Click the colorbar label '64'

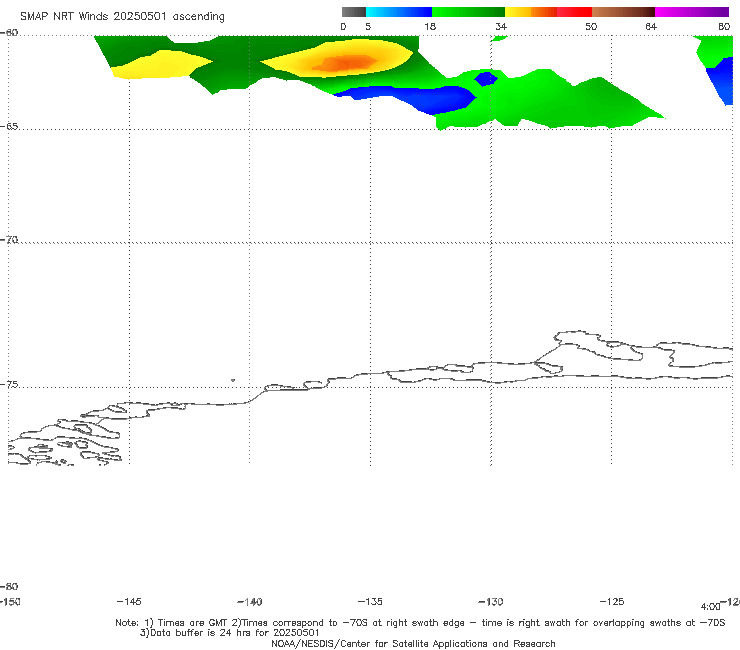[651, 27]
